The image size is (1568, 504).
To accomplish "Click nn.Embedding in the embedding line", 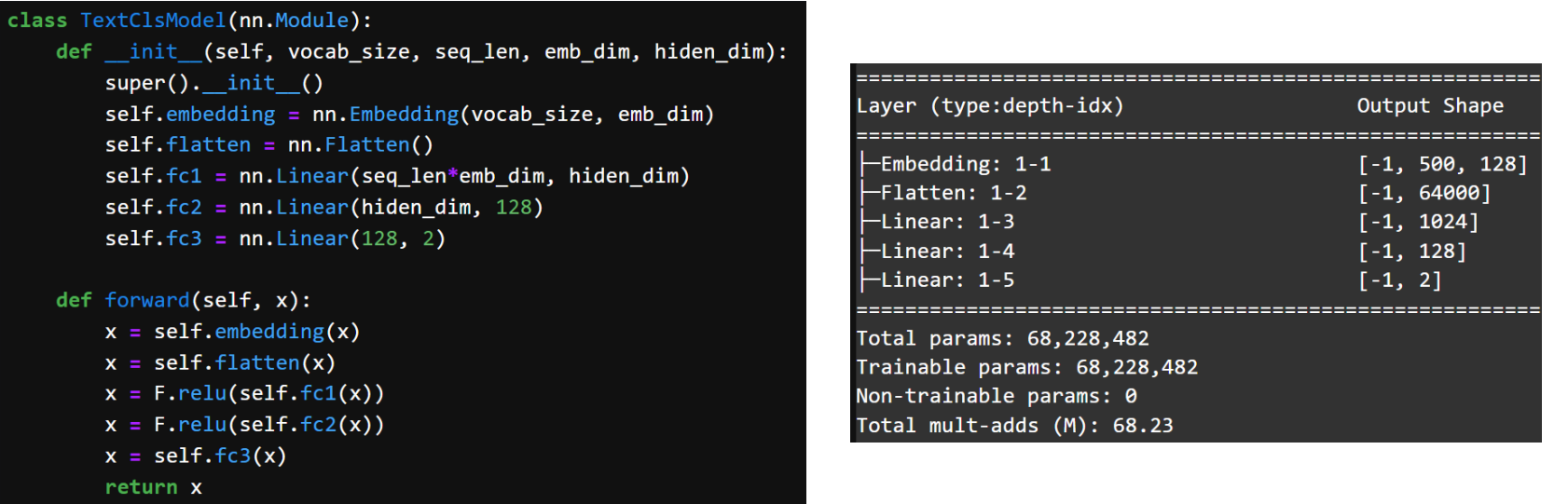I will point(386,115).
